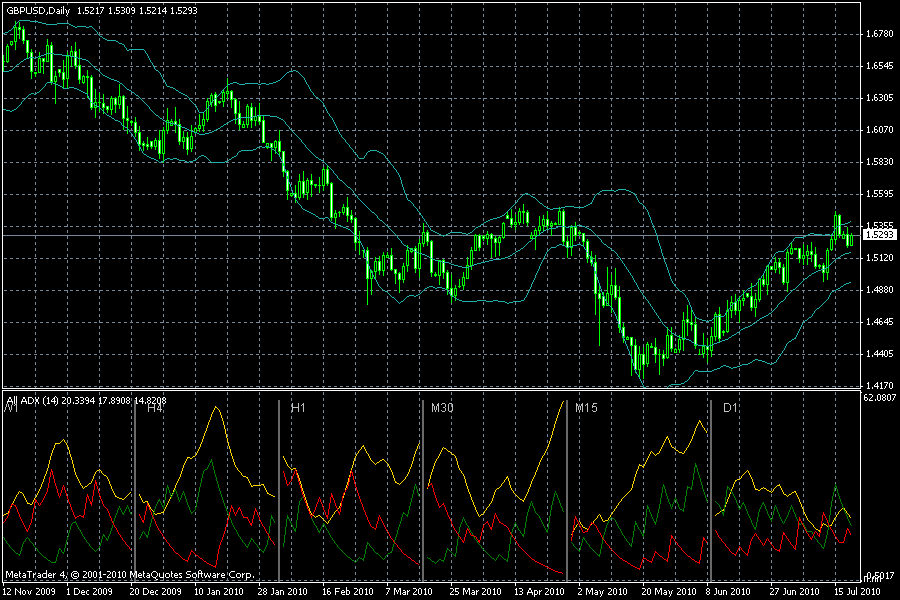The height and width of the screenshot is (600, 900).
Task: Select the ADX value 14.8208
Action: (150, 401)
